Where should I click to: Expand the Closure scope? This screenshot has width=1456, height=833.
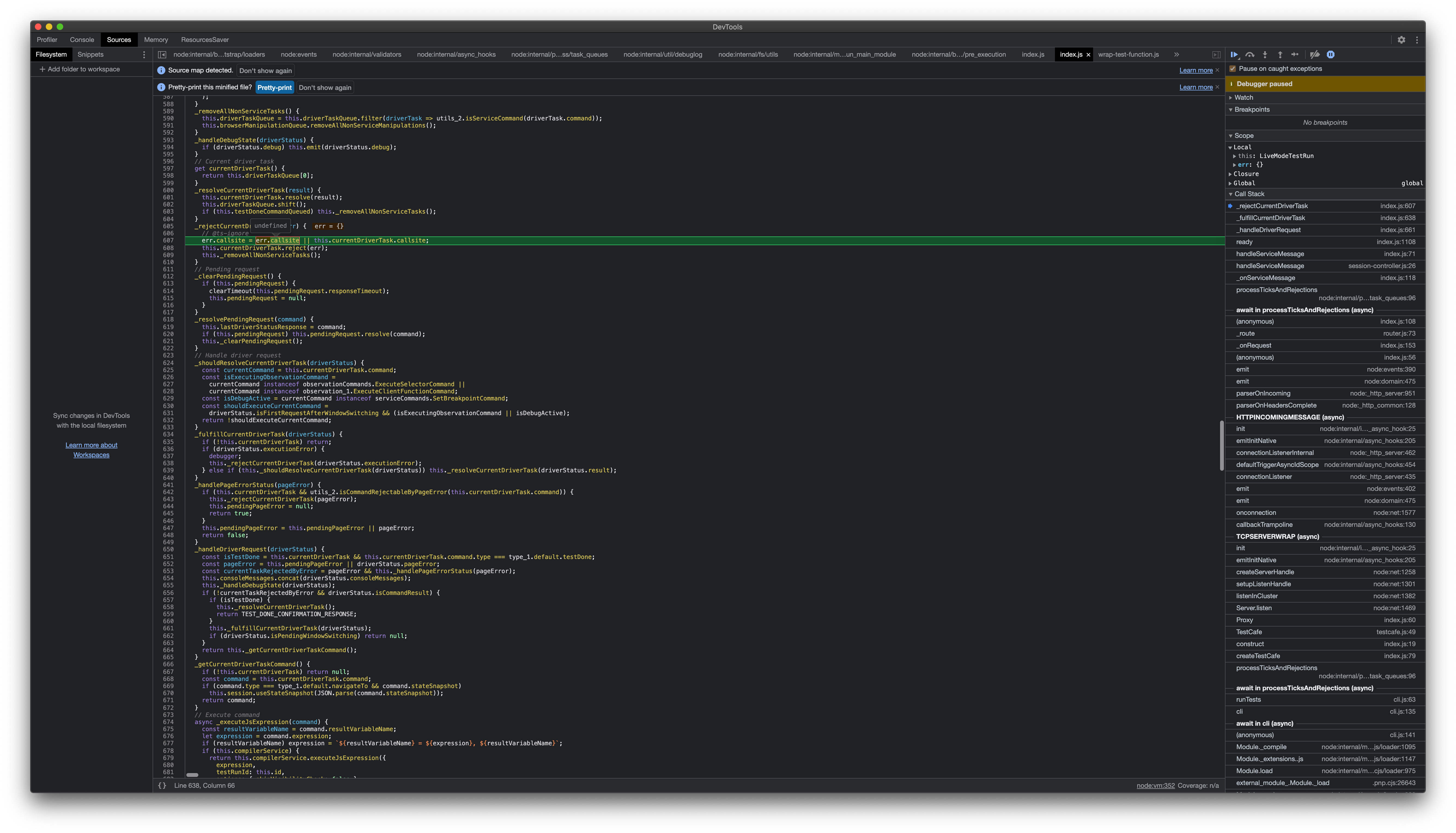tap(1245, 174)
